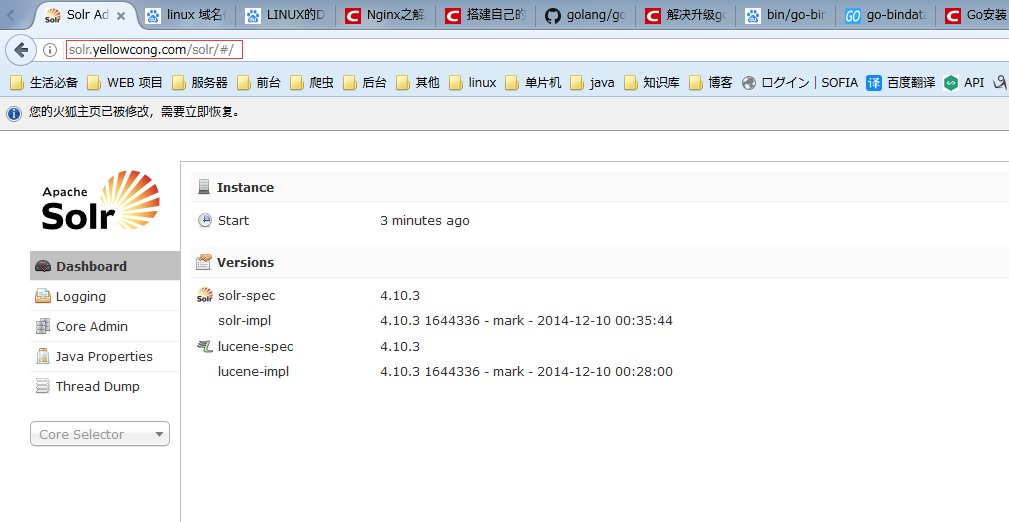The image size is (1009, 522).
Task: Click the site info icon in address bar
Action: (x=50, y=50)
